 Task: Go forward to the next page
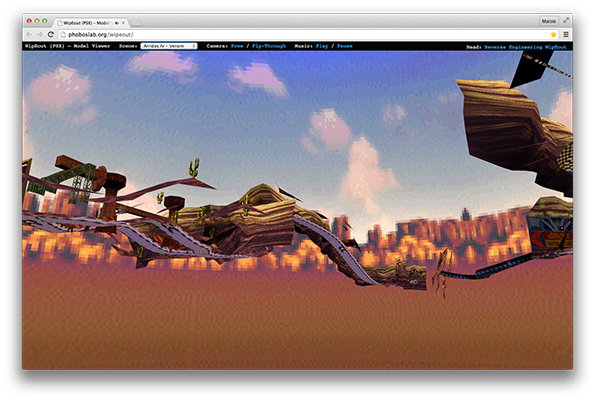tap(40, 35)
